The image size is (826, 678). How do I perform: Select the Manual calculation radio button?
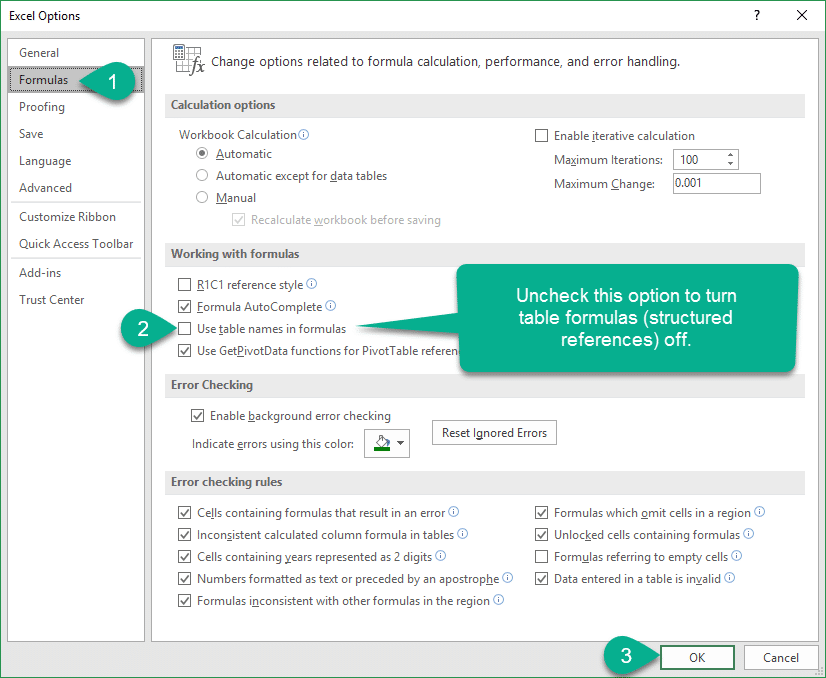[x=203, y=198]
